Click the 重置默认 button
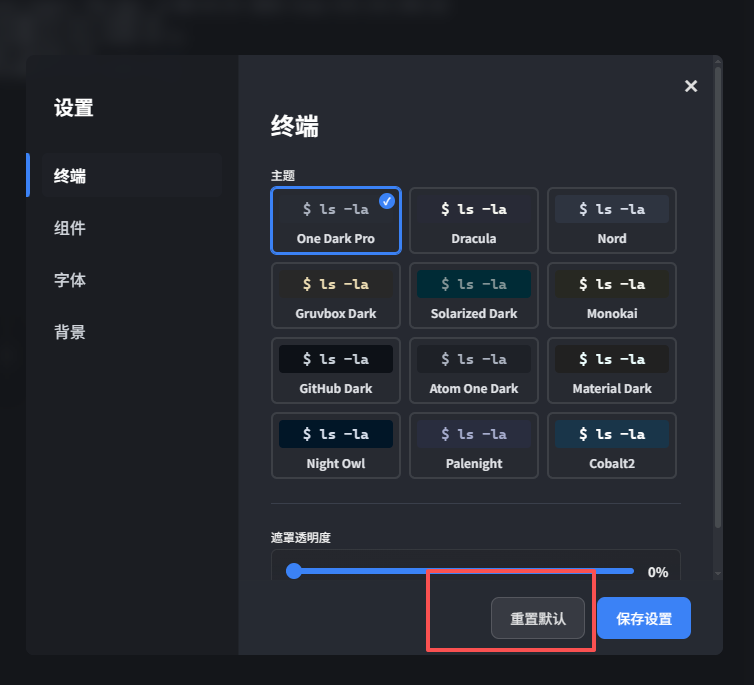The height and width of the screenshot is (685, 754). coord(538,618)
